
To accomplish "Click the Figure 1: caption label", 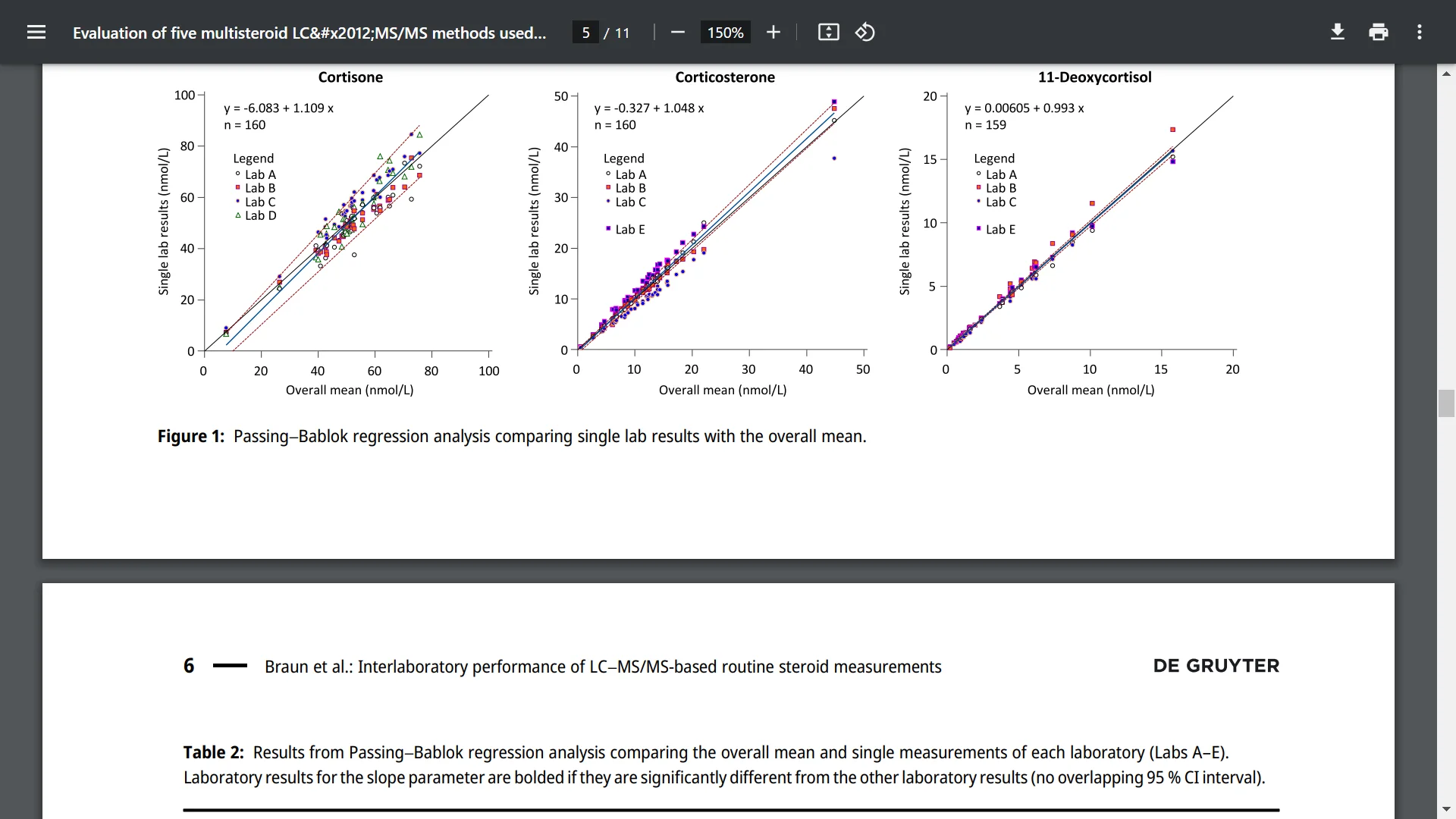I will 191,436.
